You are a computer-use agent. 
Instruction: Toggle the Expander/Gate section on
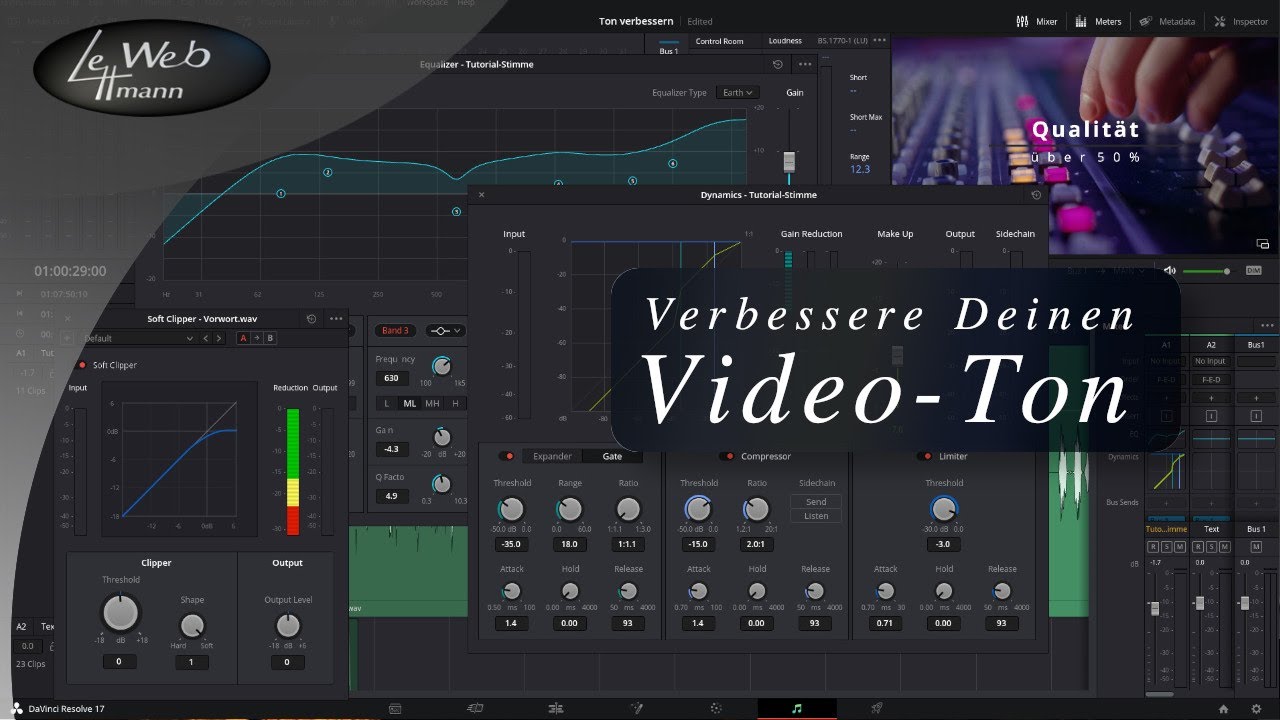(x=508, y=456)
